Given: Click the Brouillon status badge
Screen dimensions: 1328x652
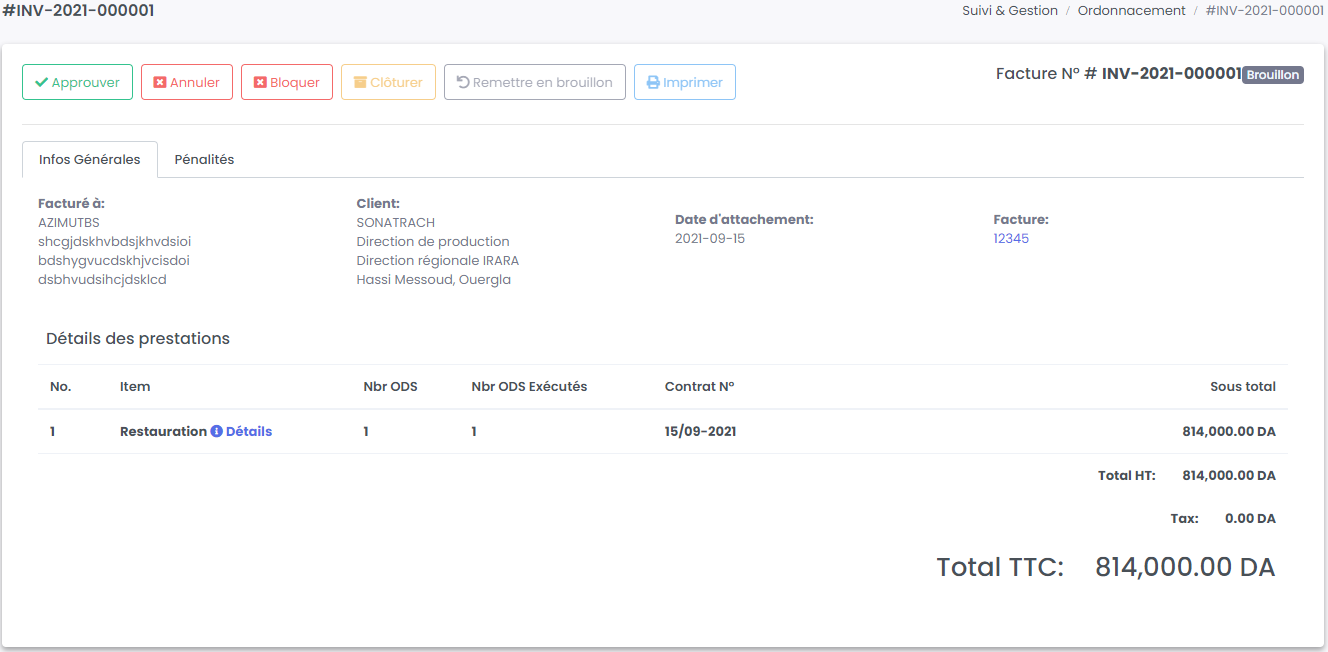Looking at the screenshot, I should click(1272, 75).
